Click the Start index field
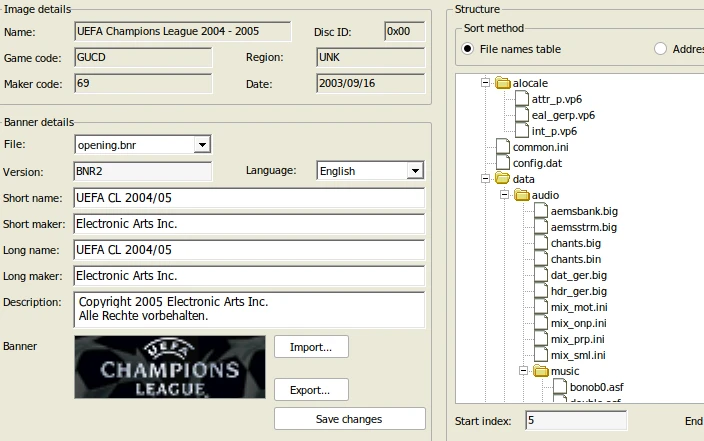The width and height of the screenshot is (704, 441). point(576,420)
